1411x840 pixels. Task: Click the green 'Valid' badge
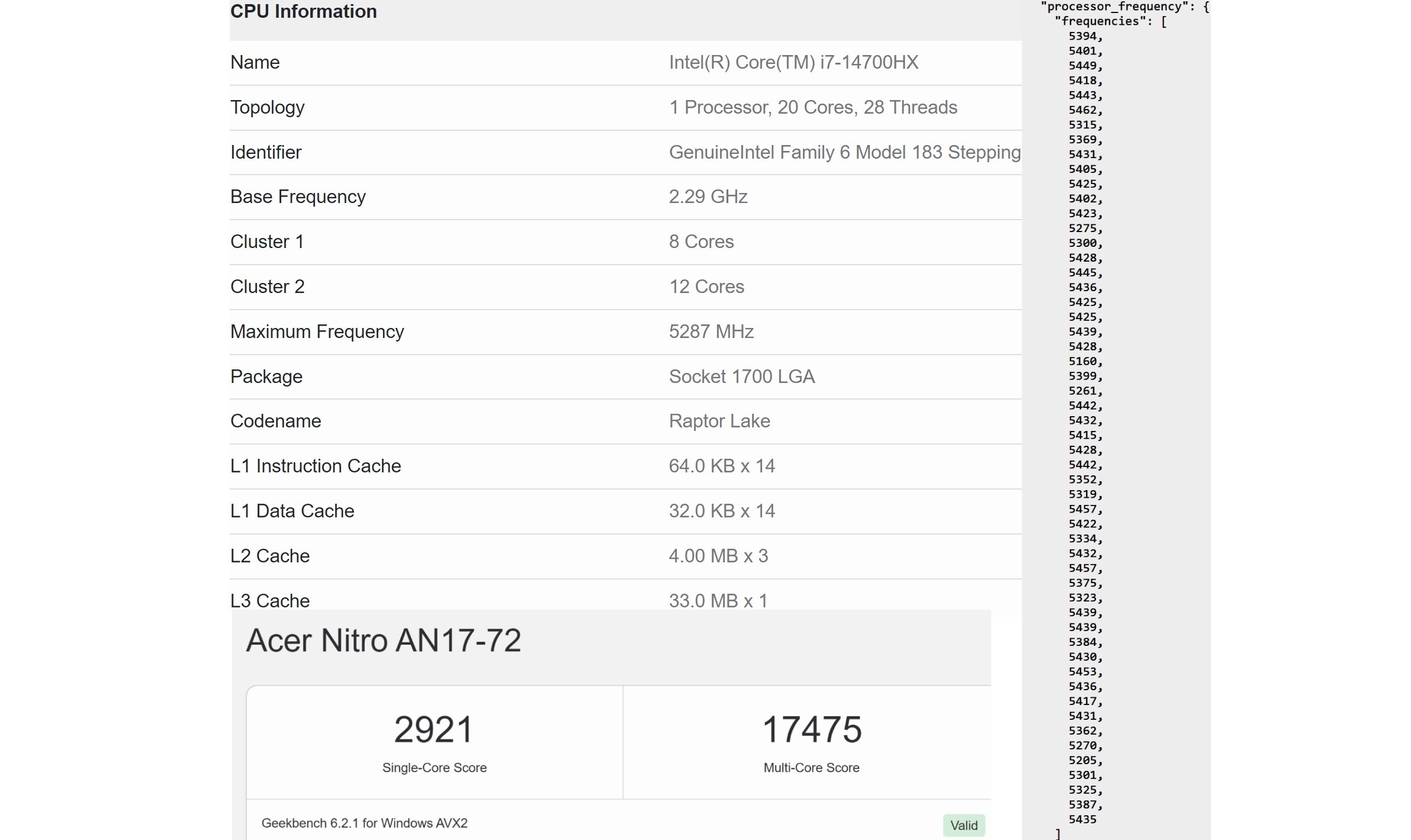[x=964, y=825]
